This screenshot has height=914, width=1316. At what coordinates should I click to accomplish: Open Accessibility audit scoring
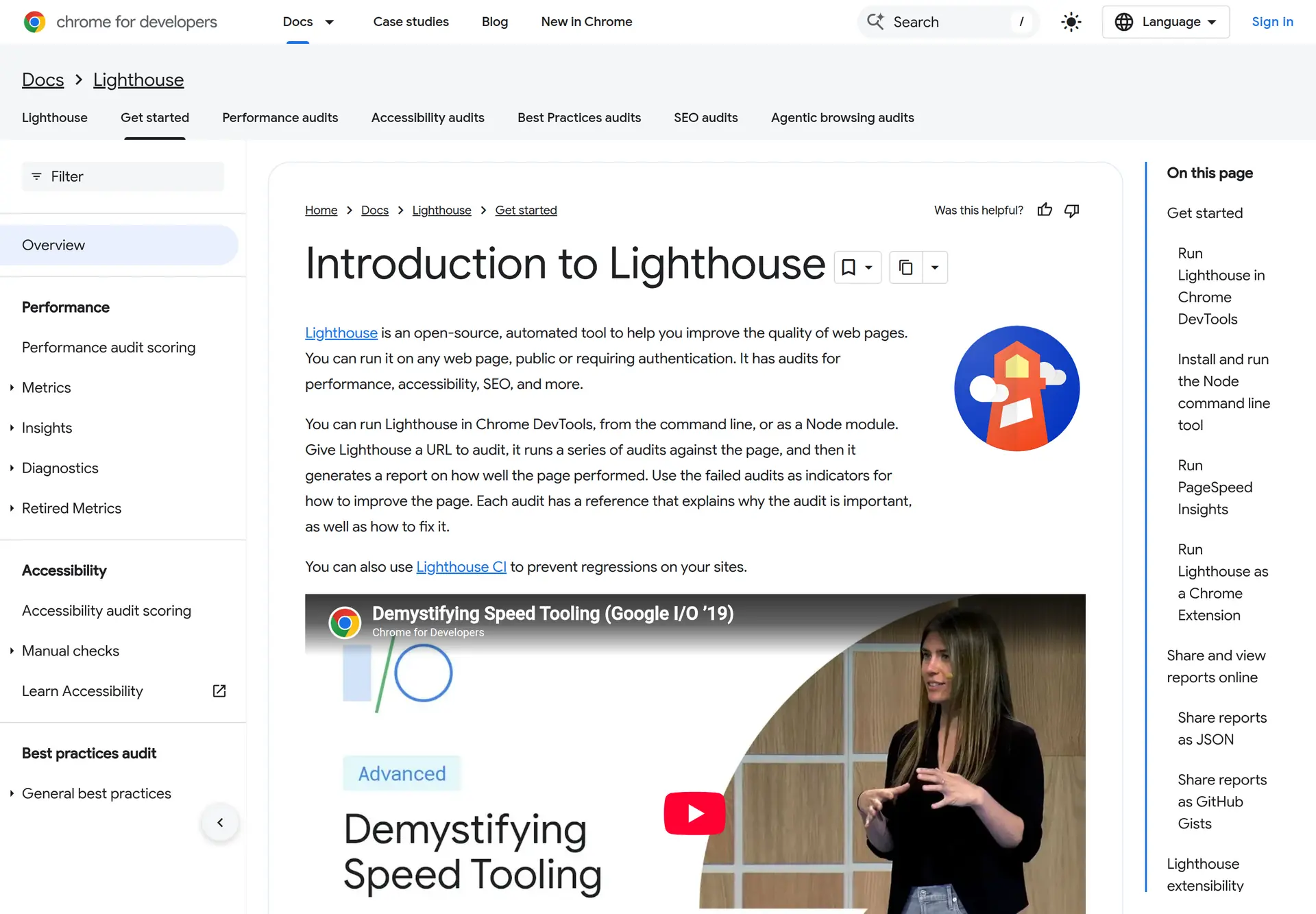click(106, 611)
